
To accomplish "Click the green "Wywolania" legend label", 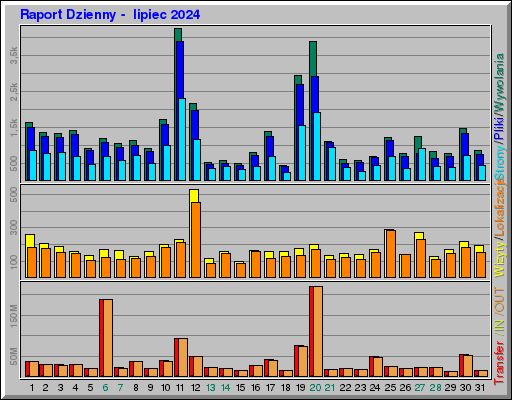I will pyautogui.click(x=499, y=82).
